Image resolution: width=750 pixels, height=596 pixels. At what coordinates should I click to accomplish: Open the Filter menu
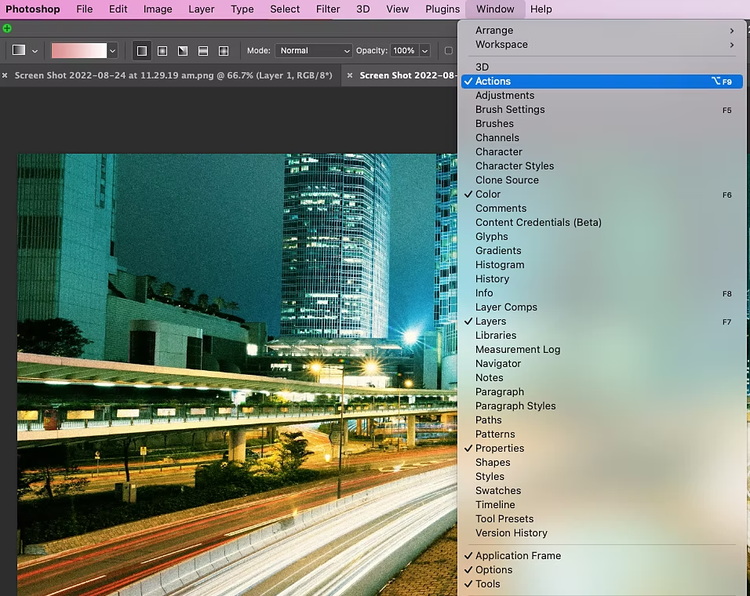(x=328, y=9)
